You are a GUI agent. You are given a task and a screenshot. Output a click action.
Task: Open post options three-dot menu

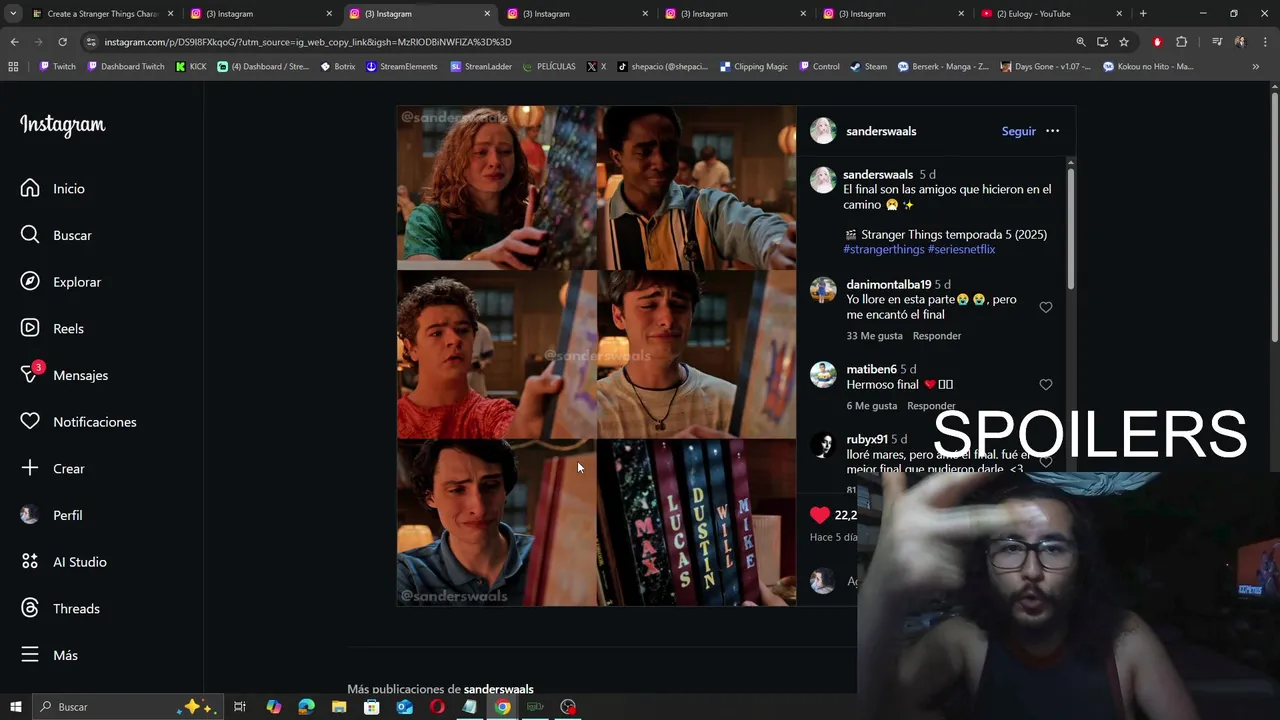[x=1052, y=131]
